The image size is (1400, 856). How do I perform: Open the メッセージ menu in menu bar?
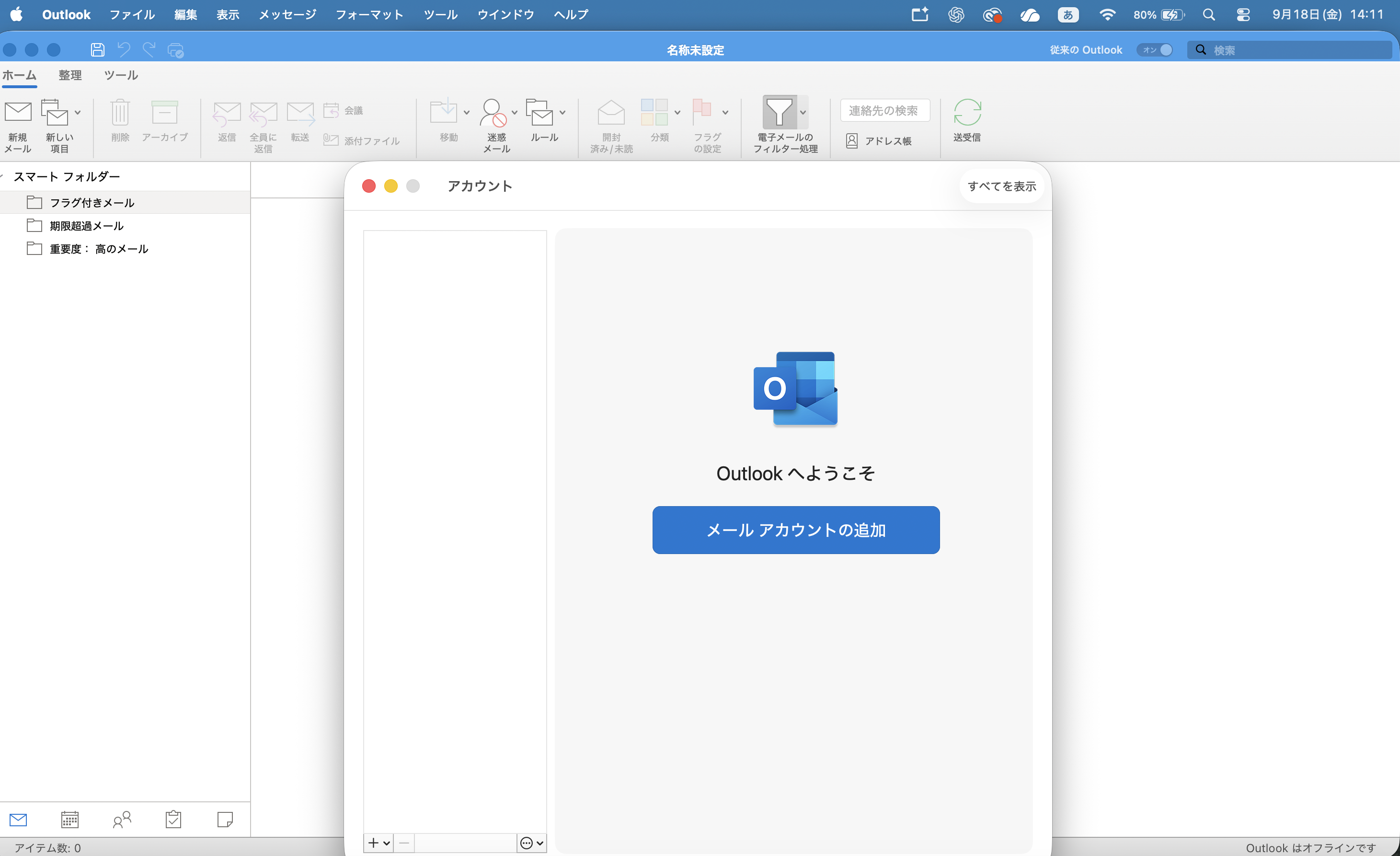point(287,15)
